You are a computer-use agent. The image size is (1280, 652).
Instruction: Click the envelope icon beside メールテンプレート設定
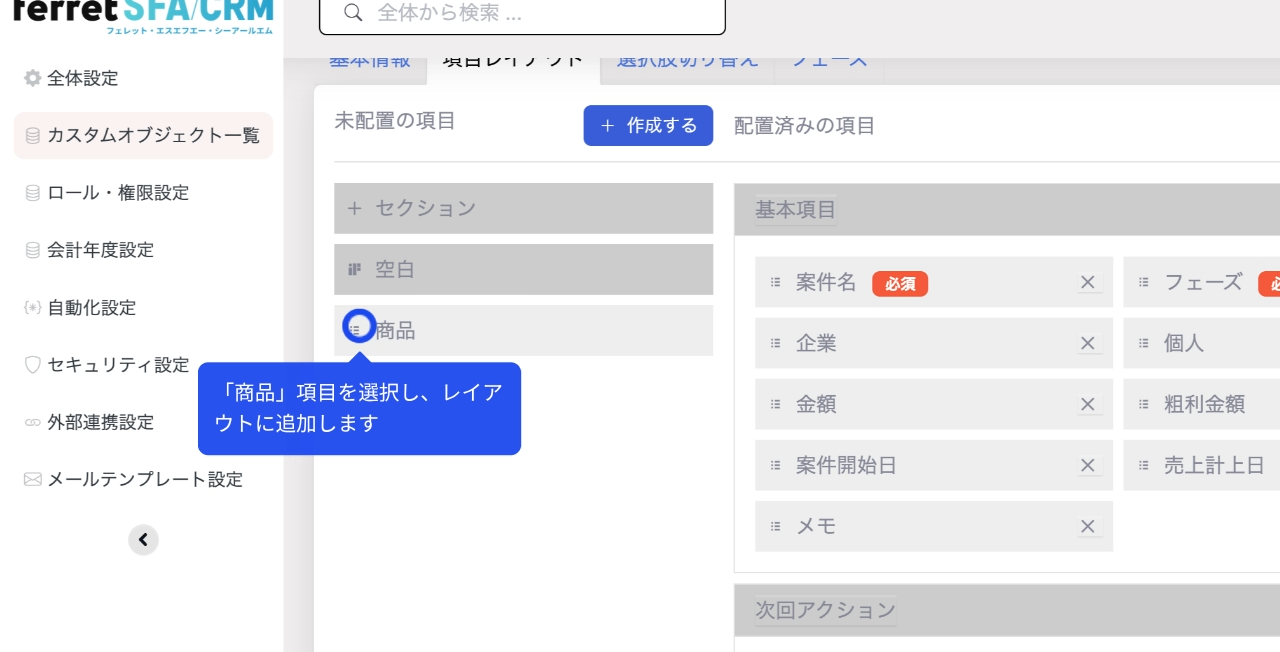coord(33,480)
